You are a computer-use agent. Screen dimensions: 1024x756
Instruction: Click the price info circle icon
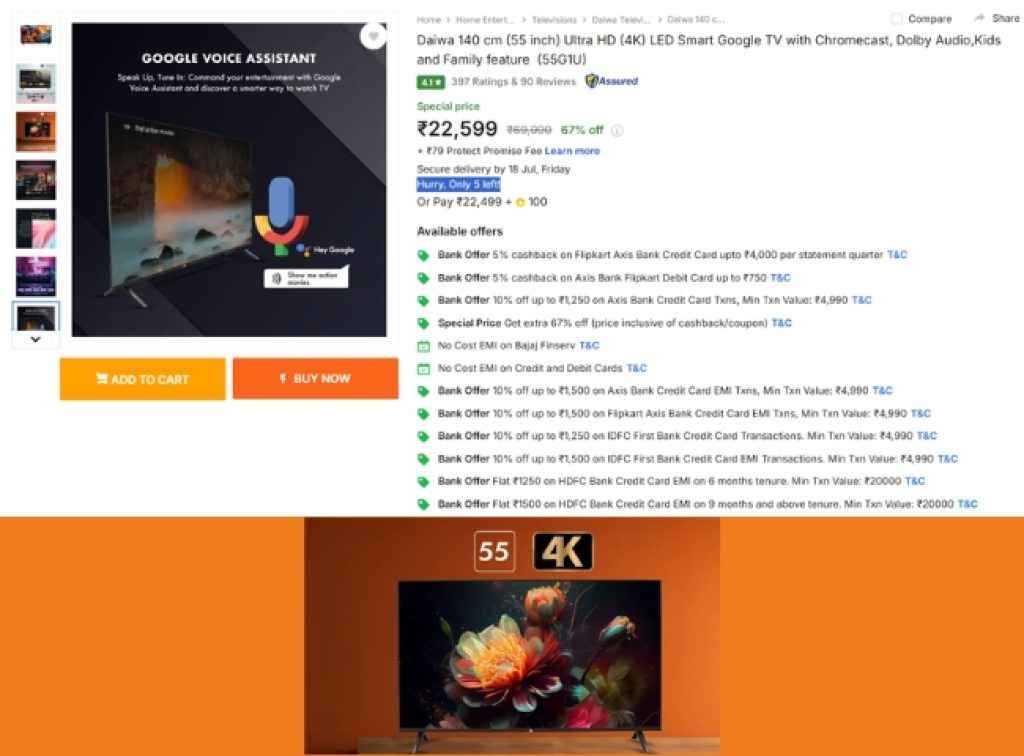click(x=616, y=131)
